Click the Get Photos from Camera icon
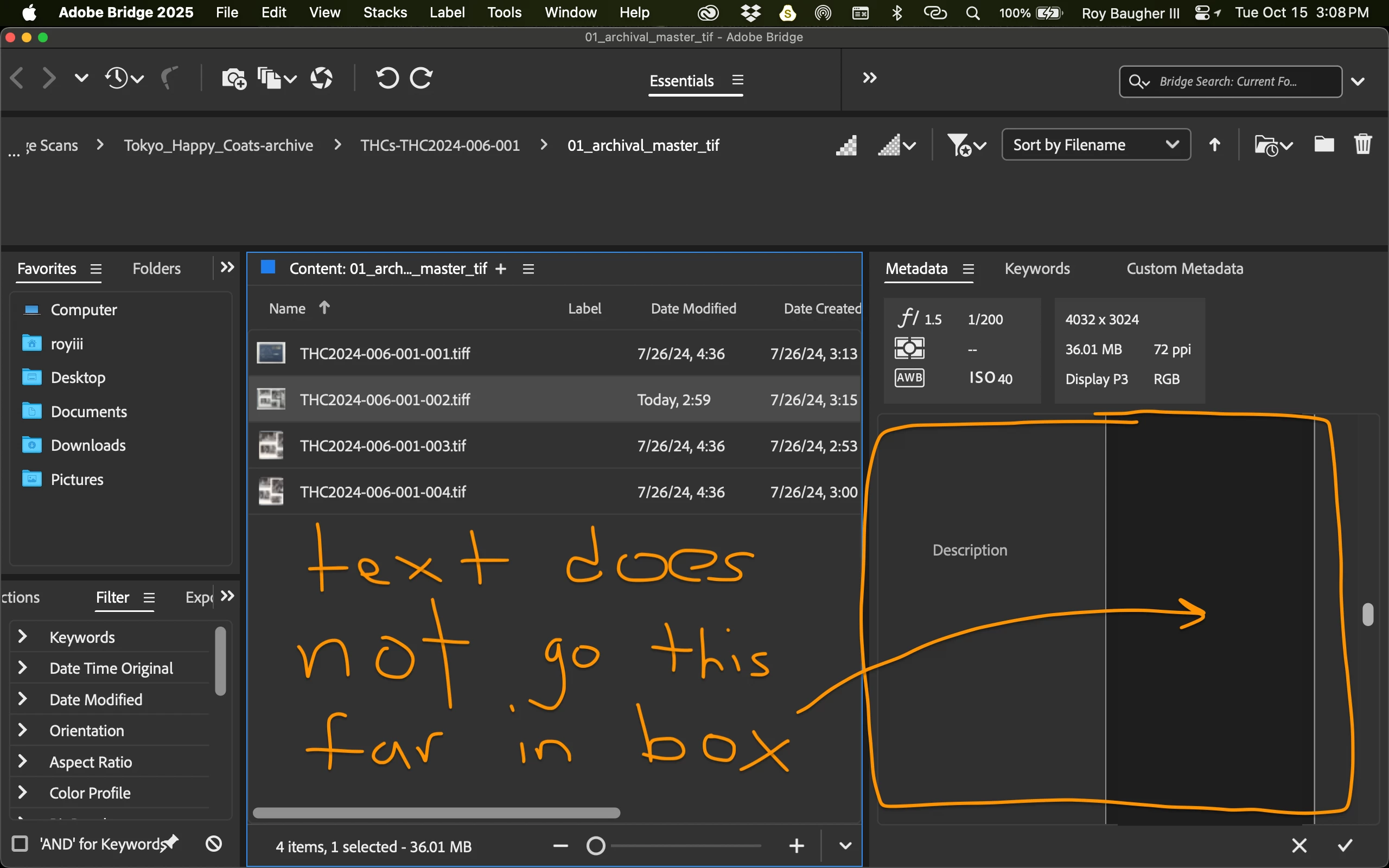This screenshot has width=1389, height=868. point(233,78)
